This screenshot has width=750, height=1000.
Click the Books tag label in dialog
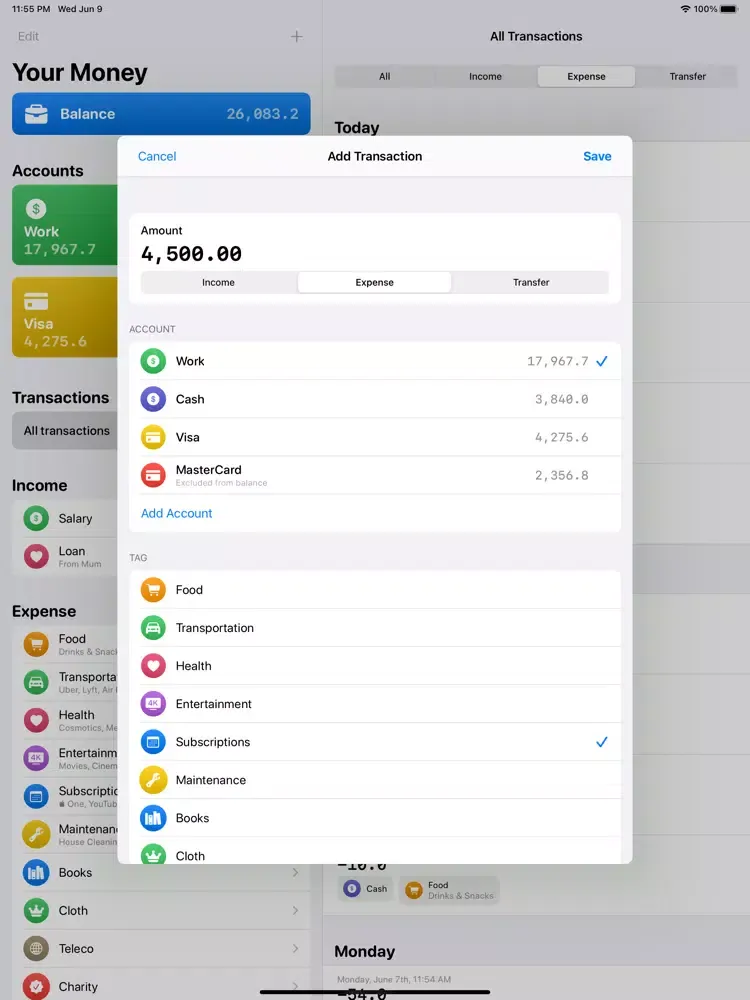[x=193, y=818]
